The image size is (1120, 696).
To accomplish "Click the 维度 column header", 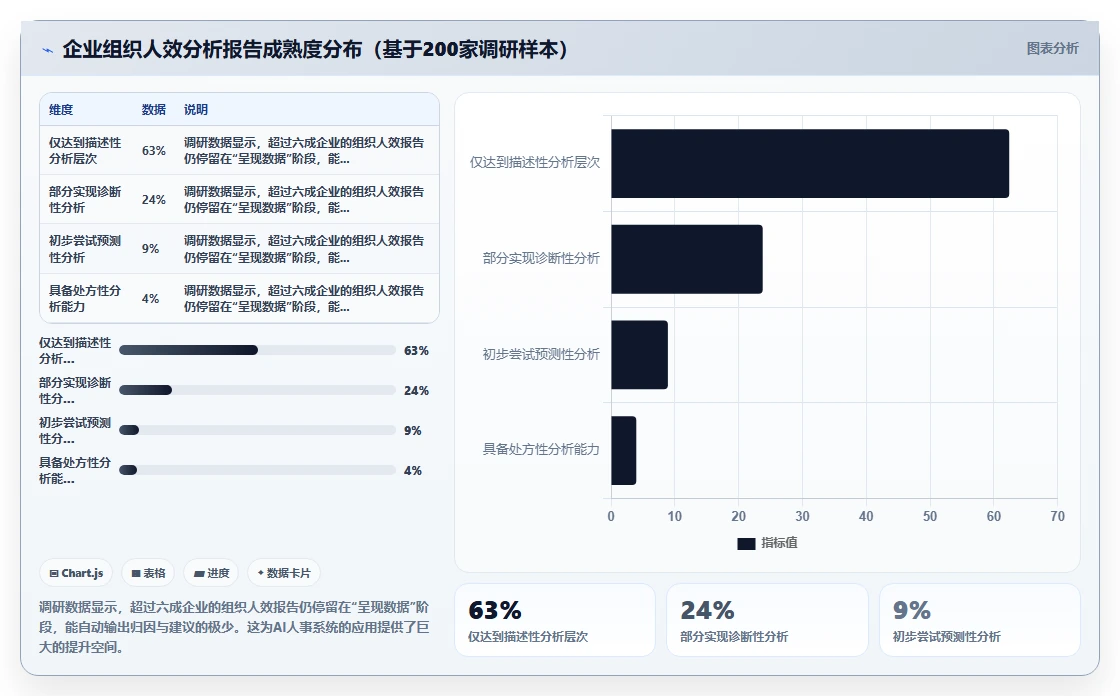I will click(x=61, y=110).
